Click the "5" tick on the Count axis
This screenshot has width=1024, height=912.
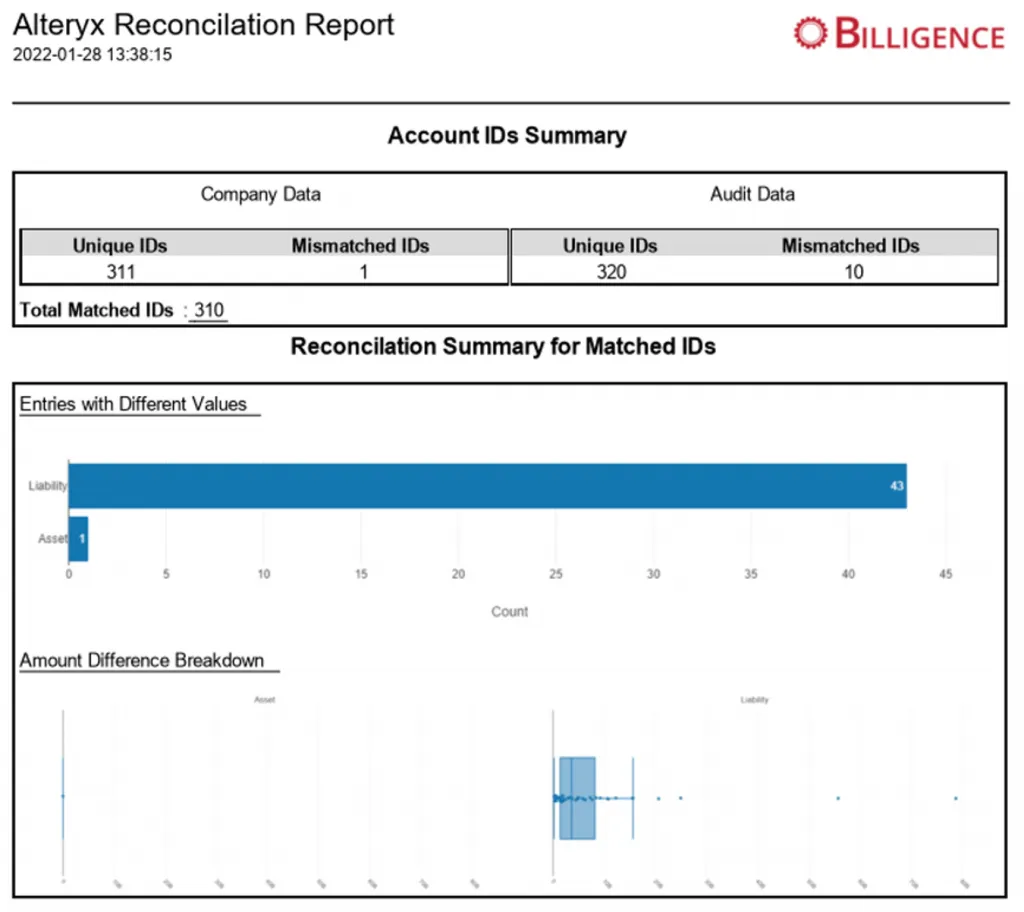pos(166,574)
